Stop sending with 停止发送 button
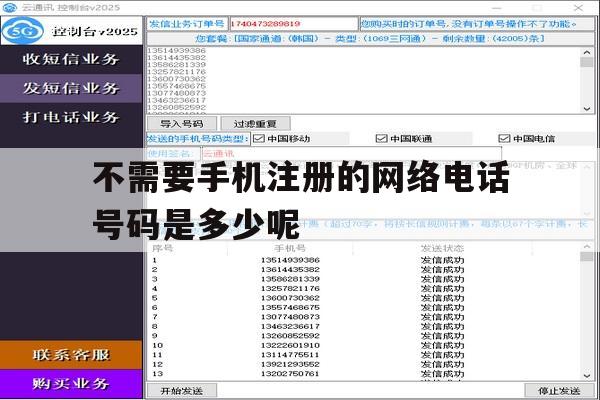The image size is (600, 400). [x=559, y=391]
